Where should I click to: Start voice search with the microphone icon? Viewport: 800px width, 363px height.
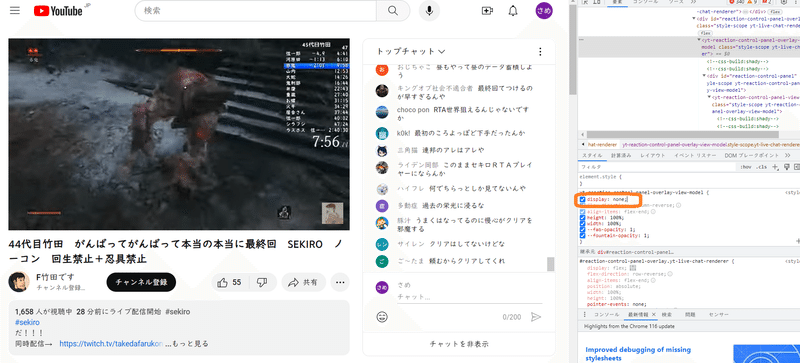click(429, 11)
